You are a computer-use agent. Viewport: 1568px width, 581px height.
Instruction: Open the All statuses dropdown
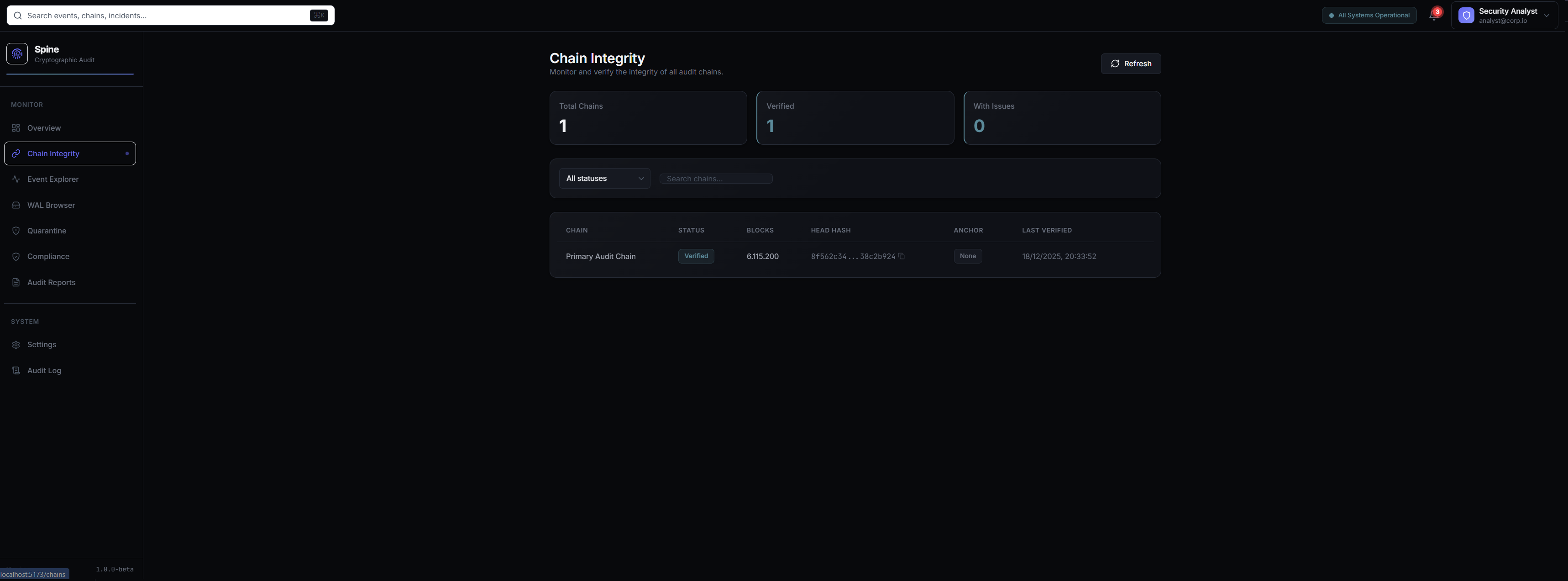604,178
